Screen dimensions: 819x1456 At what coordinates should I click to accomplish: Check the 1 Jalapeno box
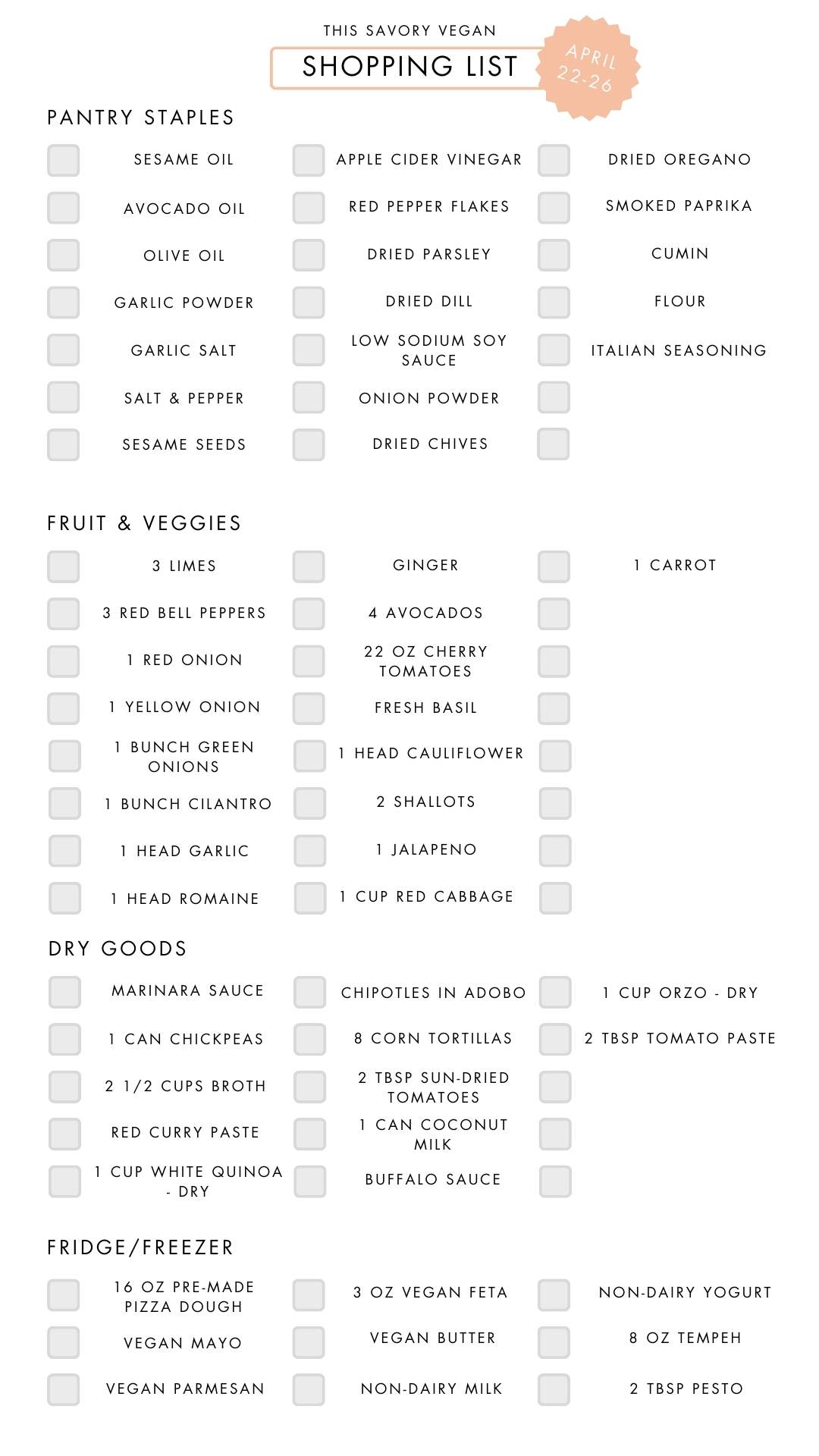(310, 851)
